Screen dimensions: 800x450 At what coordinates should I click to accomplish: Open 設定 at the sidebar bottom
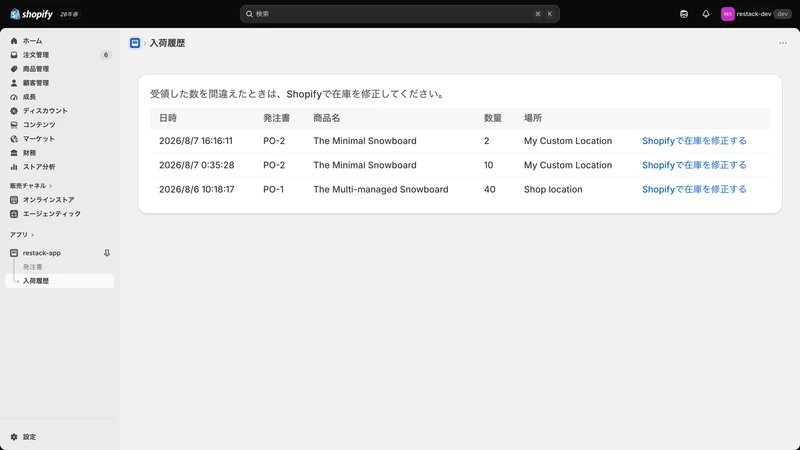click(x=30, y=437)
